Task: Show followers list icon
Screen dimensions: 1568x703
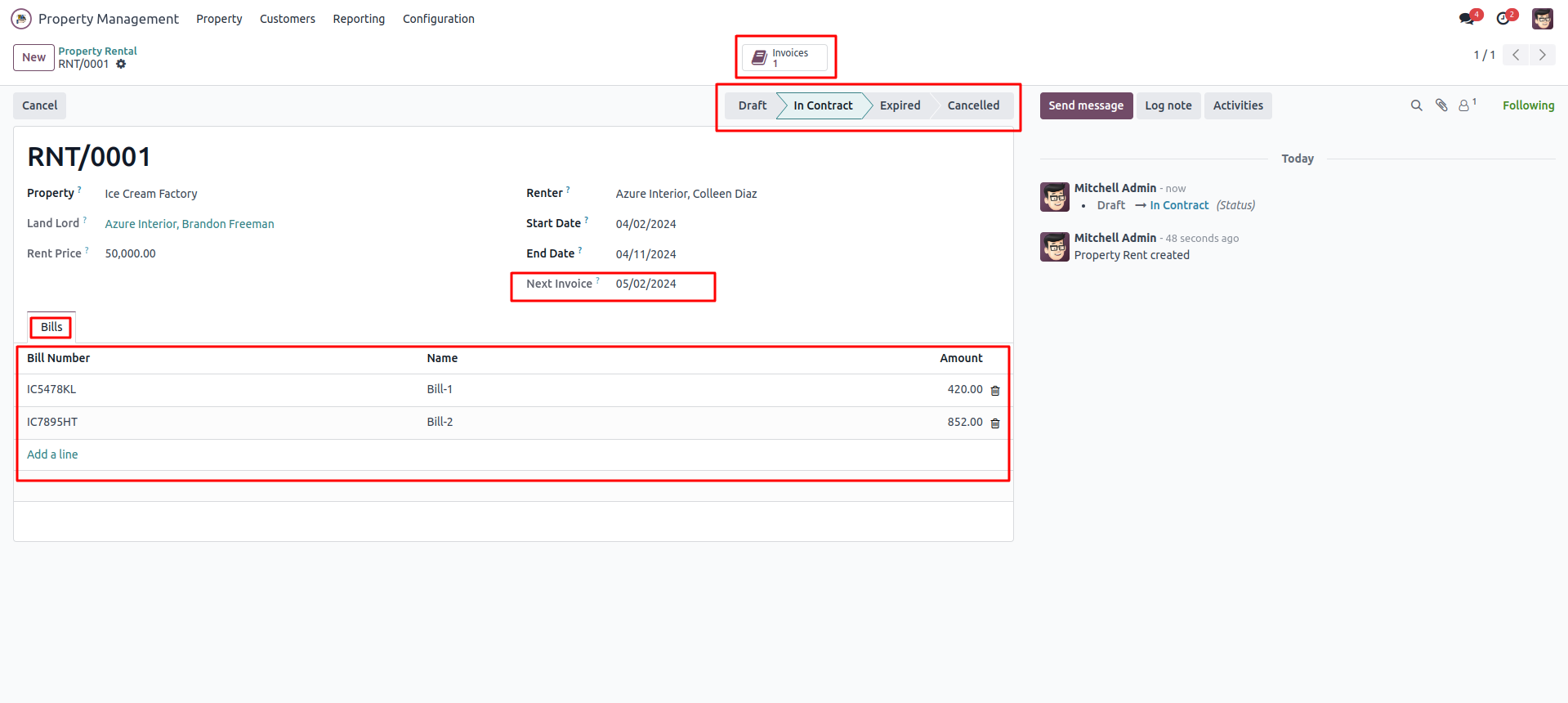Action: 1465,105
